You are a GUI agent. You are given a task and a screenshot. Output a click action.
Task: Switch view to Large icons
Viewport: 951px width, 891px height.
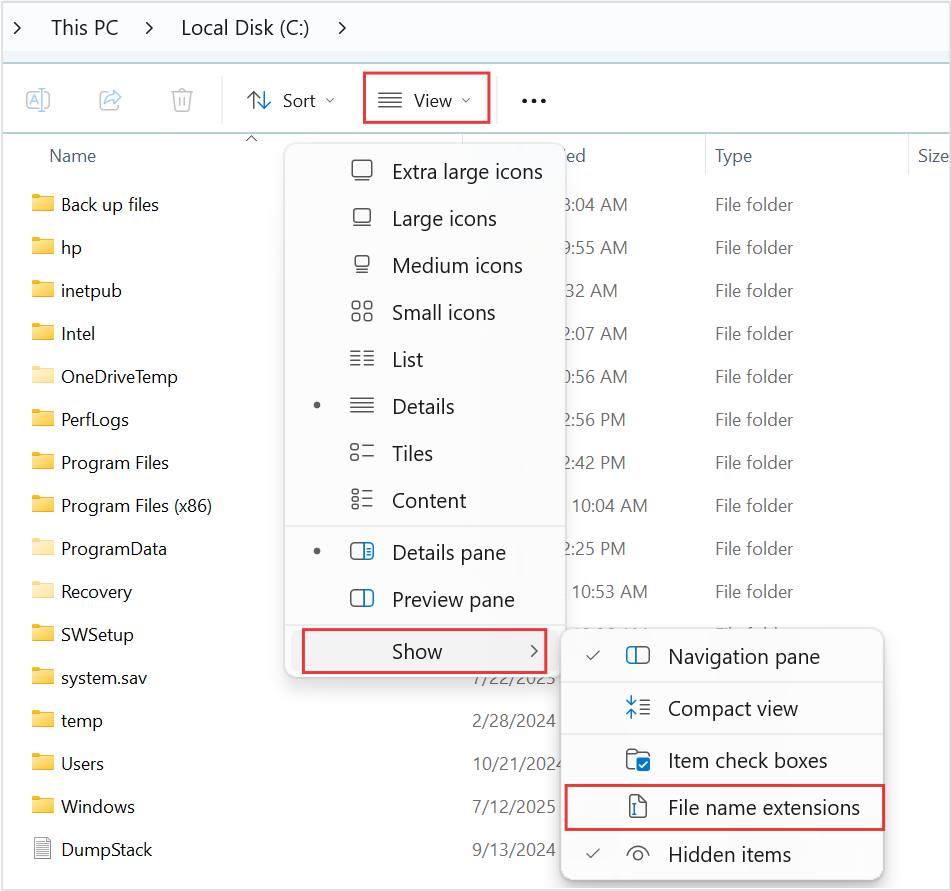point(443,218)
